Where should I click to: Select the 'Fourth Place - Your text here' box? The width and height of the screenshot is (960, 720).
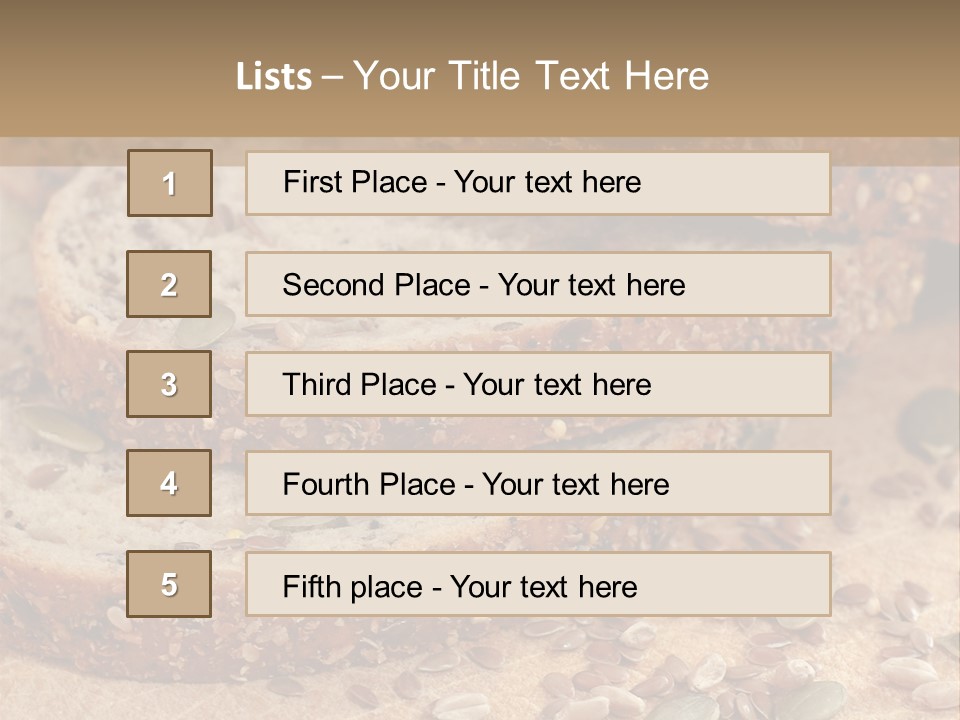[538, 483]
